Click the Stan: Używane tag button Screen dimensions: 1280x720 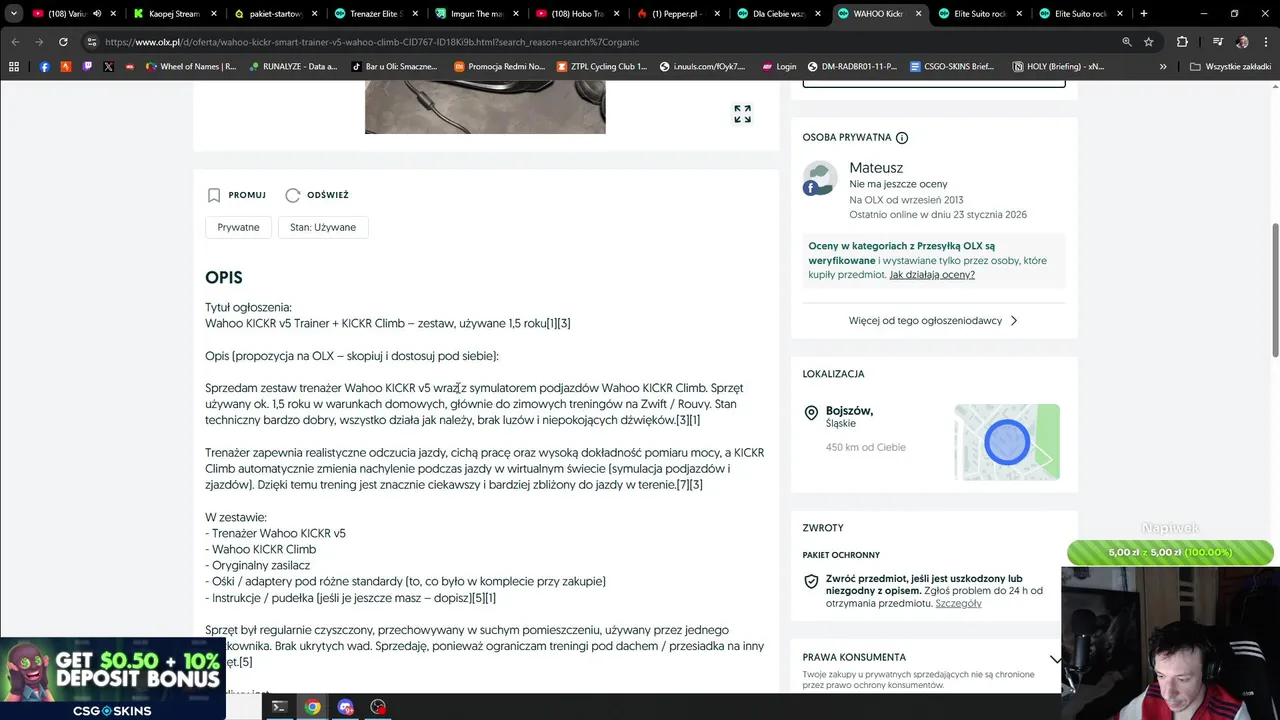click(x=323, y=227)
